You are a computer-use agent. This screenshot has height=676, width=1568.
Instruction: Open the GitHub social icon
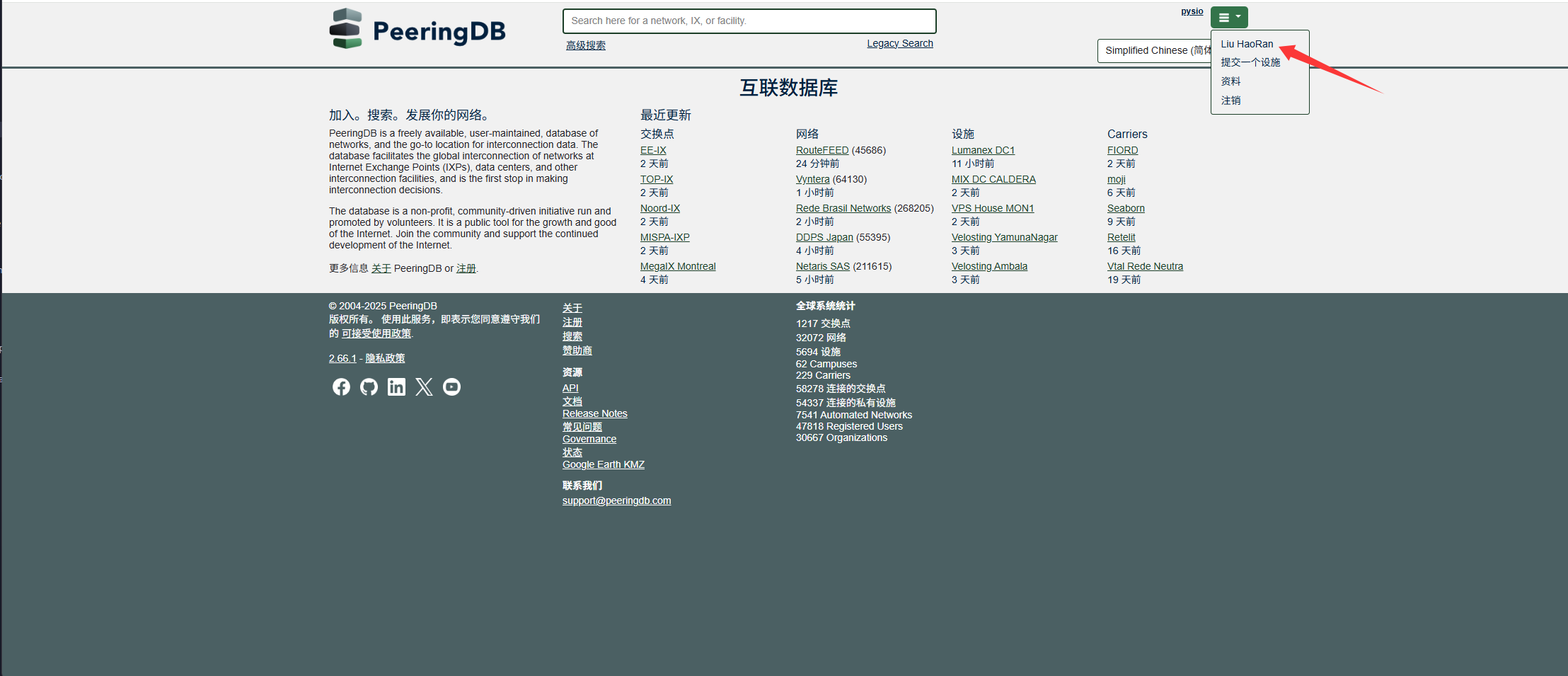369,386
